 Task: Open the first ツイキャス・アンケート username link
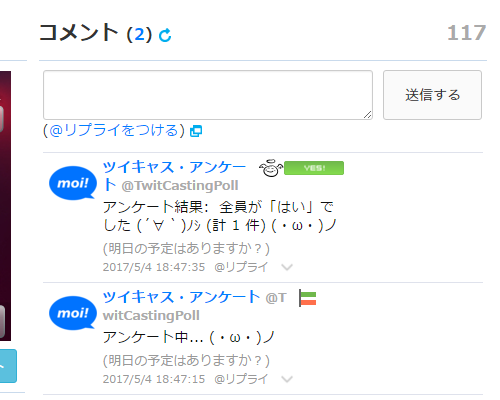click(174, 176)
